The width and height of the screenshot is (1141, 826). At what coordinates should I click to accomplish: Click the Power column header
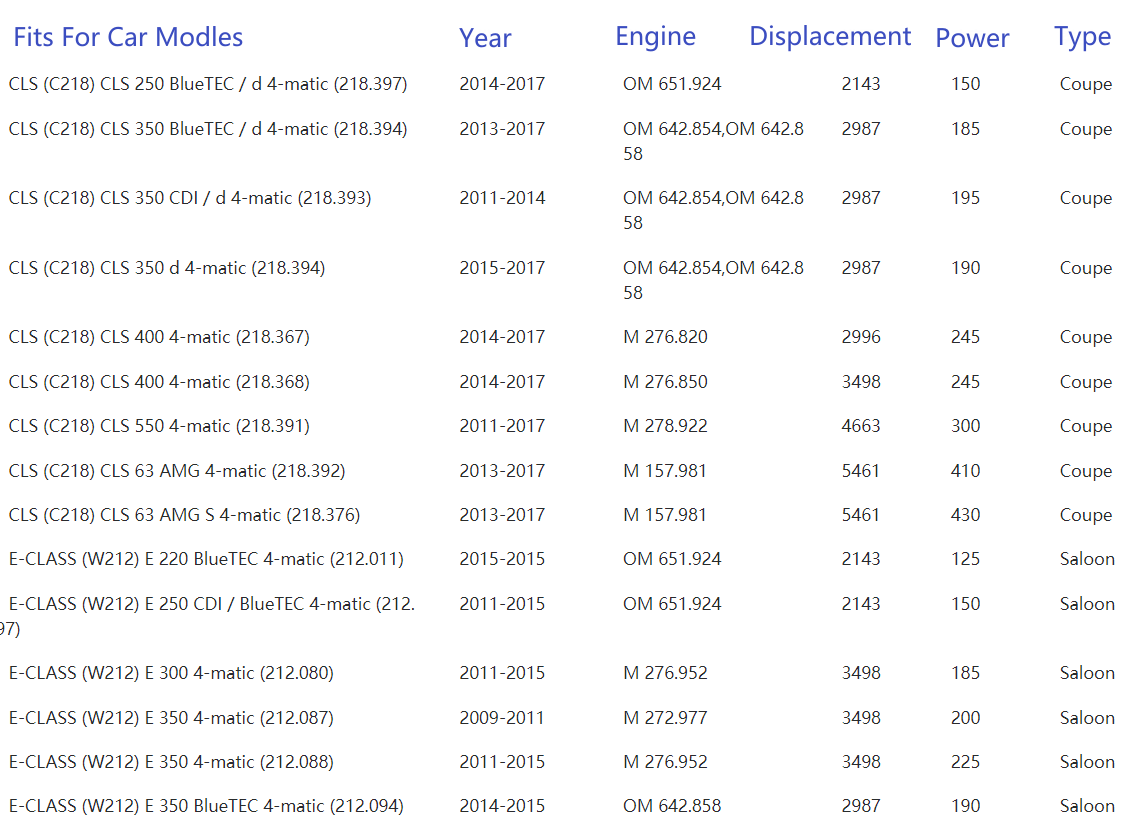972,39
